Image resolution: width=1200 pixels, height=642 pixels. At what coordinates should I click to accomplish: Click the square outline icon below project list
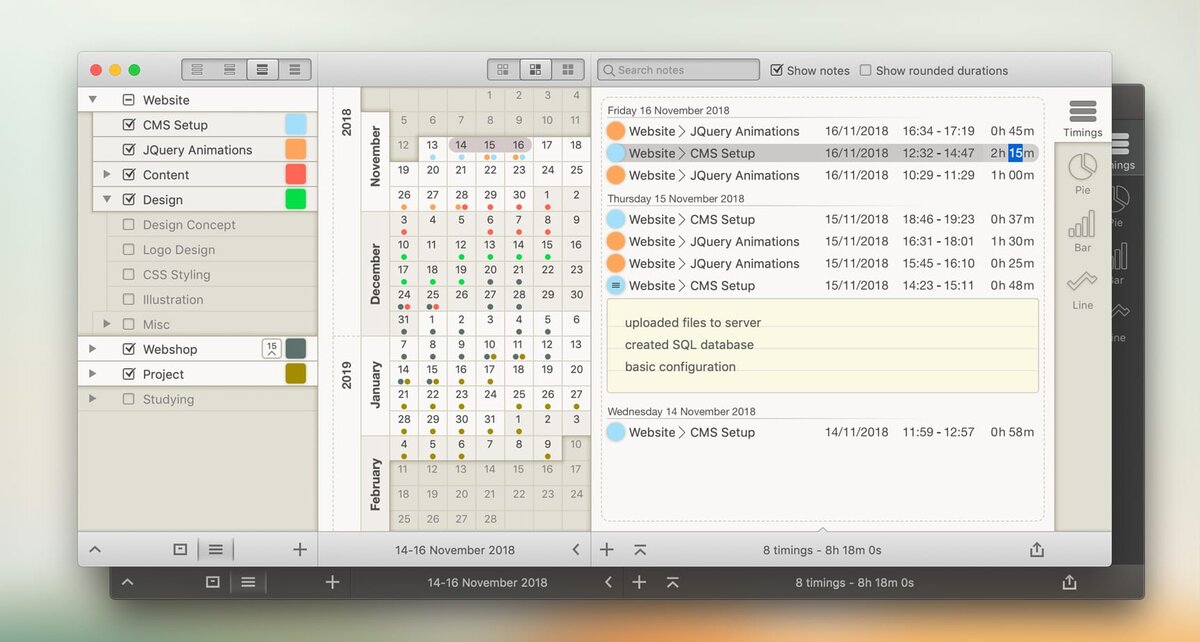(x=180, y=549)
